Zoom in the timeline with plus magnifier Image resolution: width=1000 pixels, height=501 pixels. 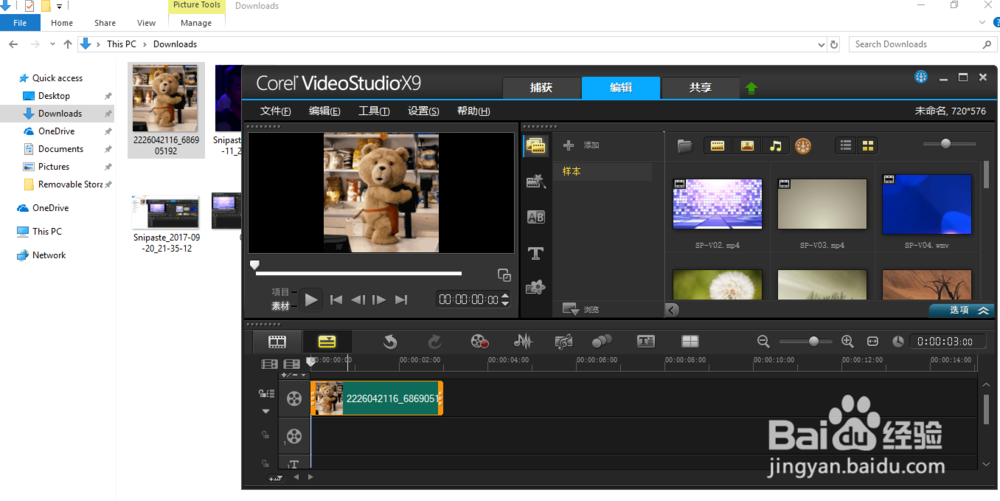pyautogui.click(x=848, y=342)
